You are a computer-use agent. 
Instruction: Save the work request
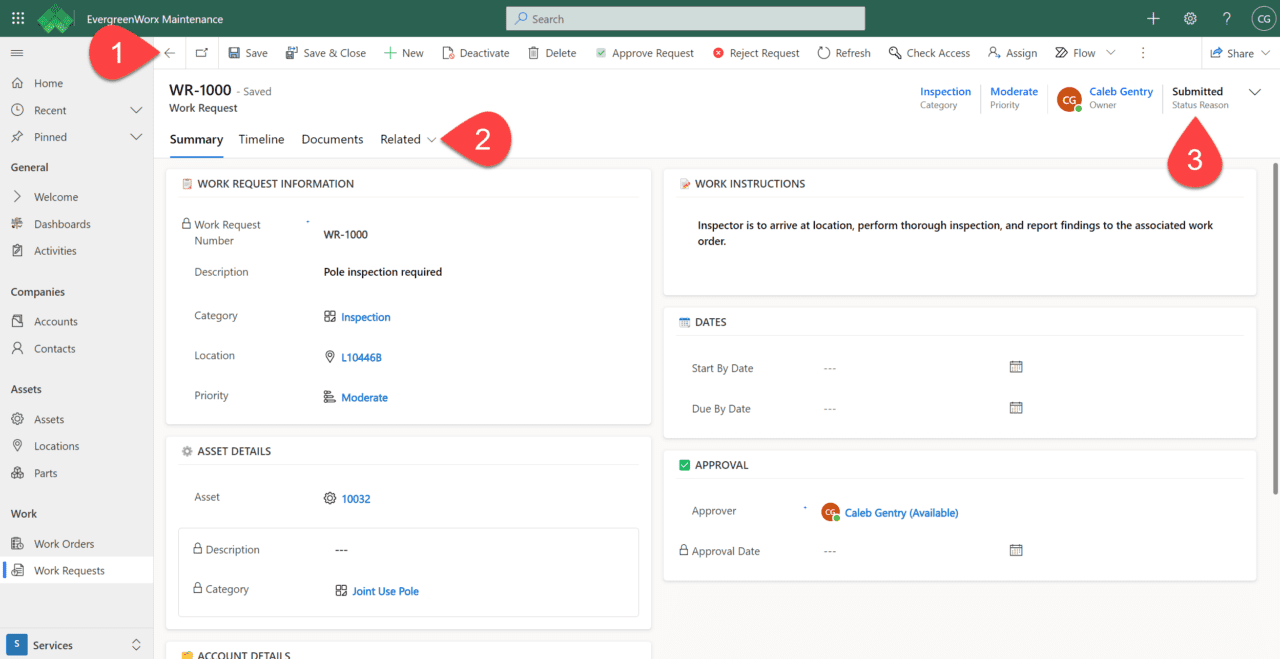coord(248,53)
